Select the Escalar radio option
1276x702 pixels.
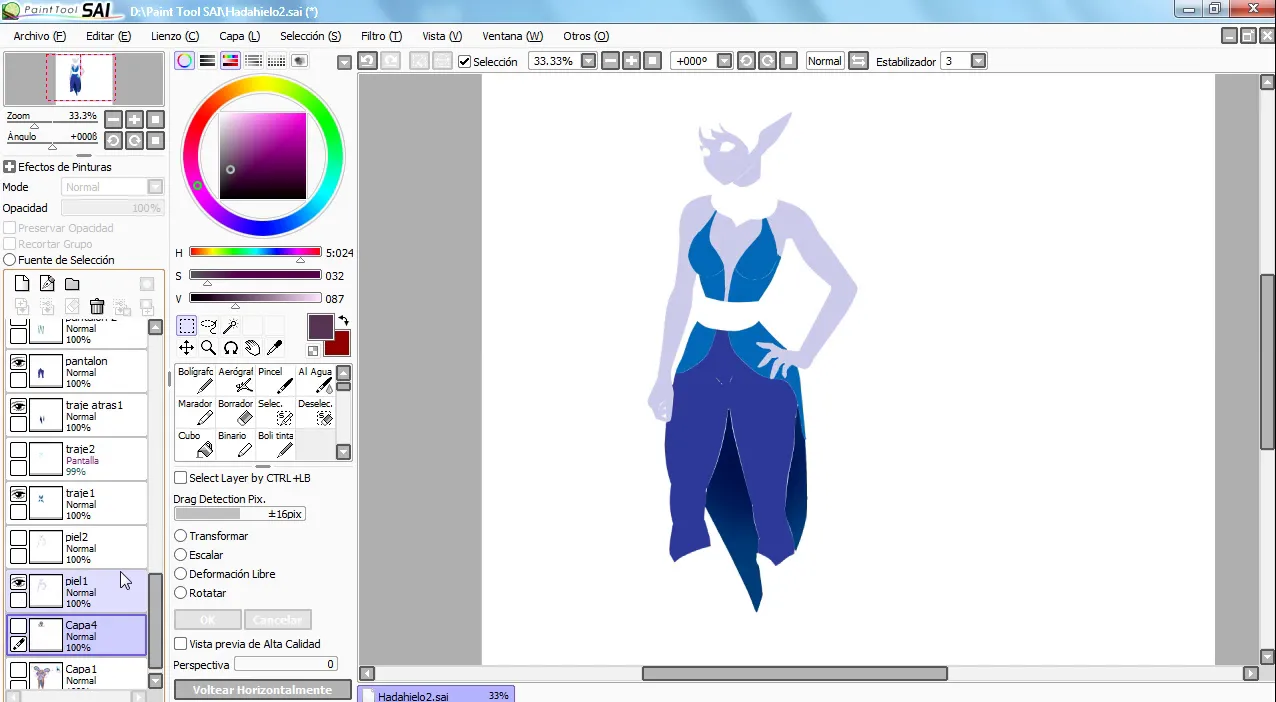[181, 555]
